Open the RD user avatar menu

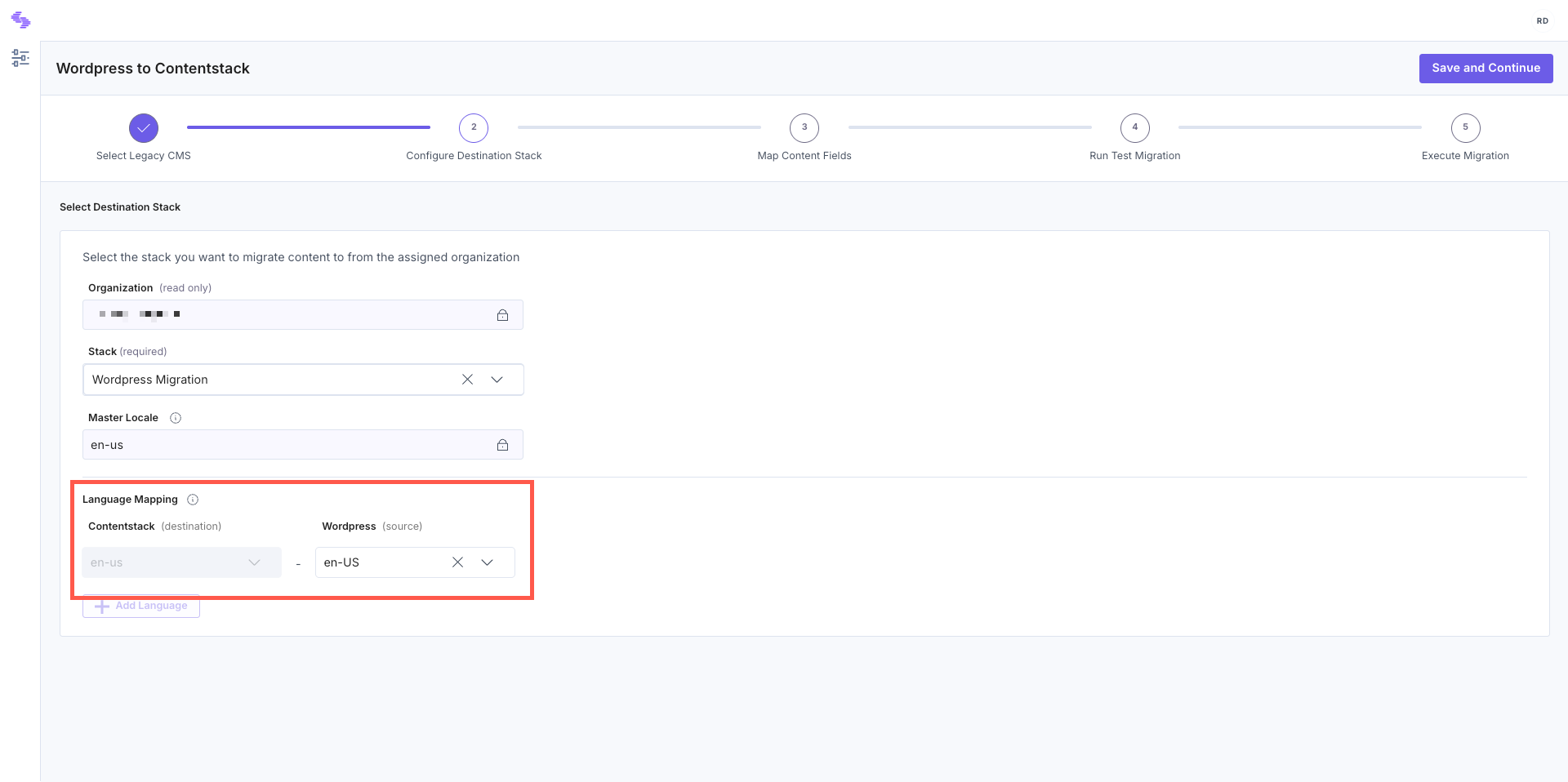pos(1542,21)
